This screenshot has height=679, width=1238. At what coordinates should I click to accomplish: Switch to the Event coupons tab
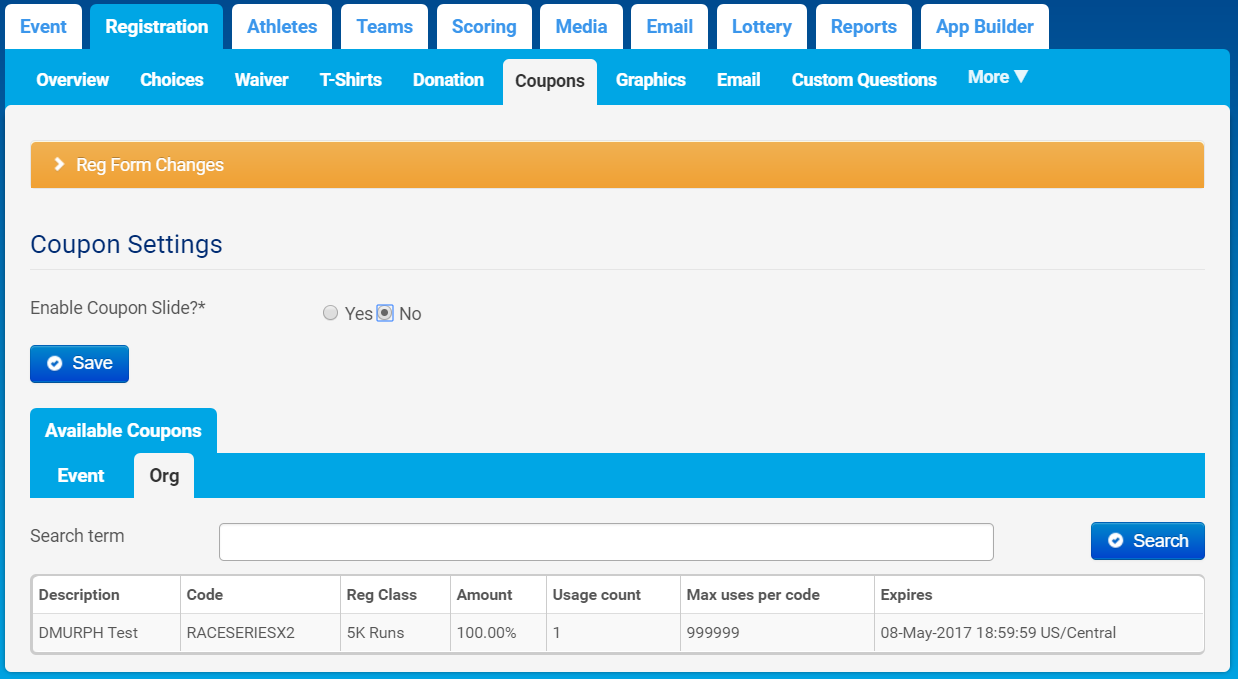(81, 476)
